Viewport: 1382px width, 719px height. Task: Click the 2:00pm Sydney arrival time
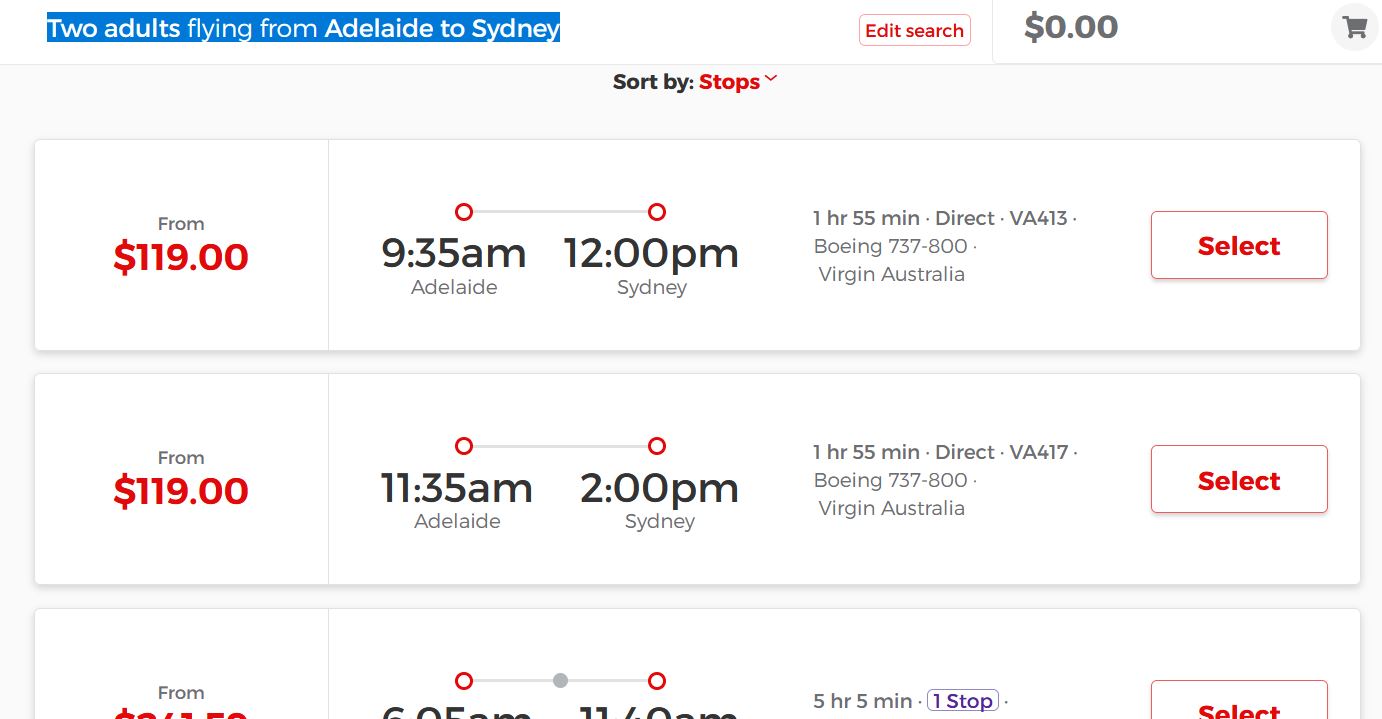point(659,488)
